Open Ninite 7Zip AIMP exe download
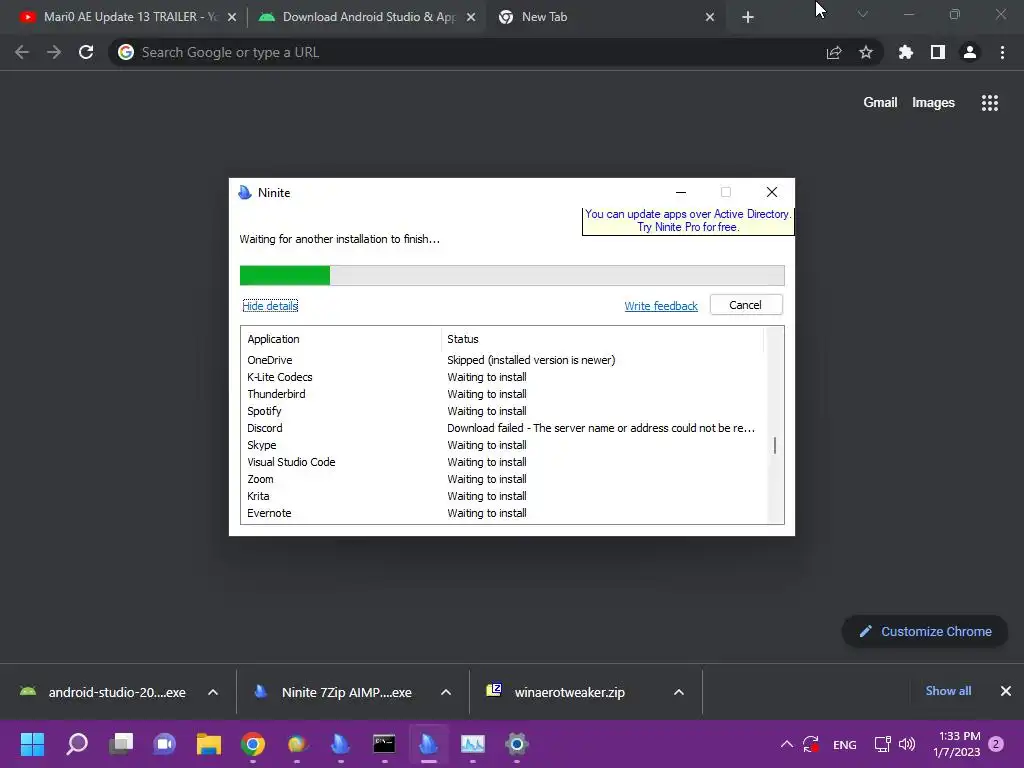 (334, 692)
